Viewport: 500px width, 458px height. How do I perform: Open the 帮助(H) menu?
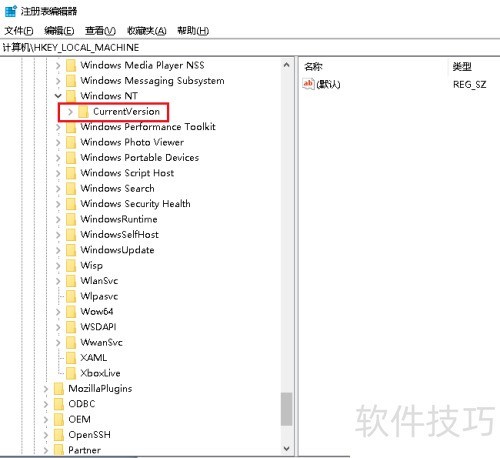pos(193,31)
